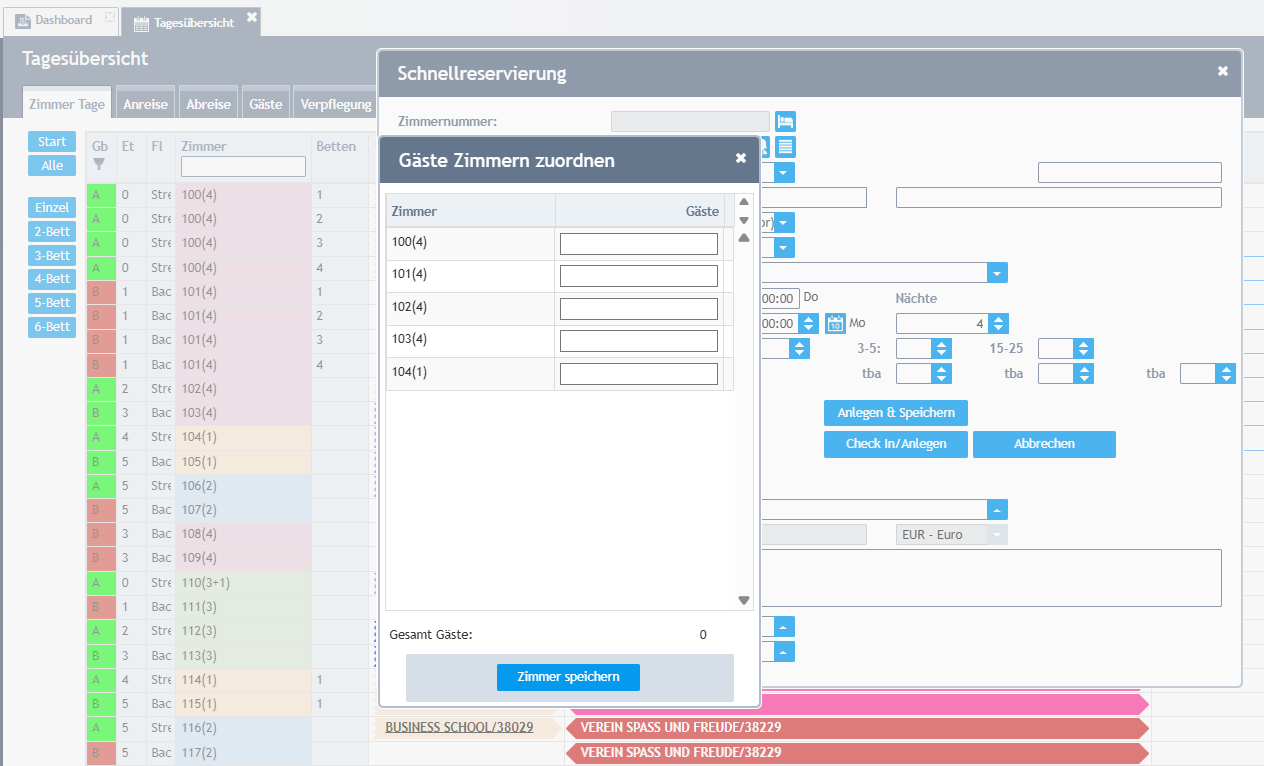Click the expand icon on Dashboard tab
1264x766 pixels.
(110, 19)
